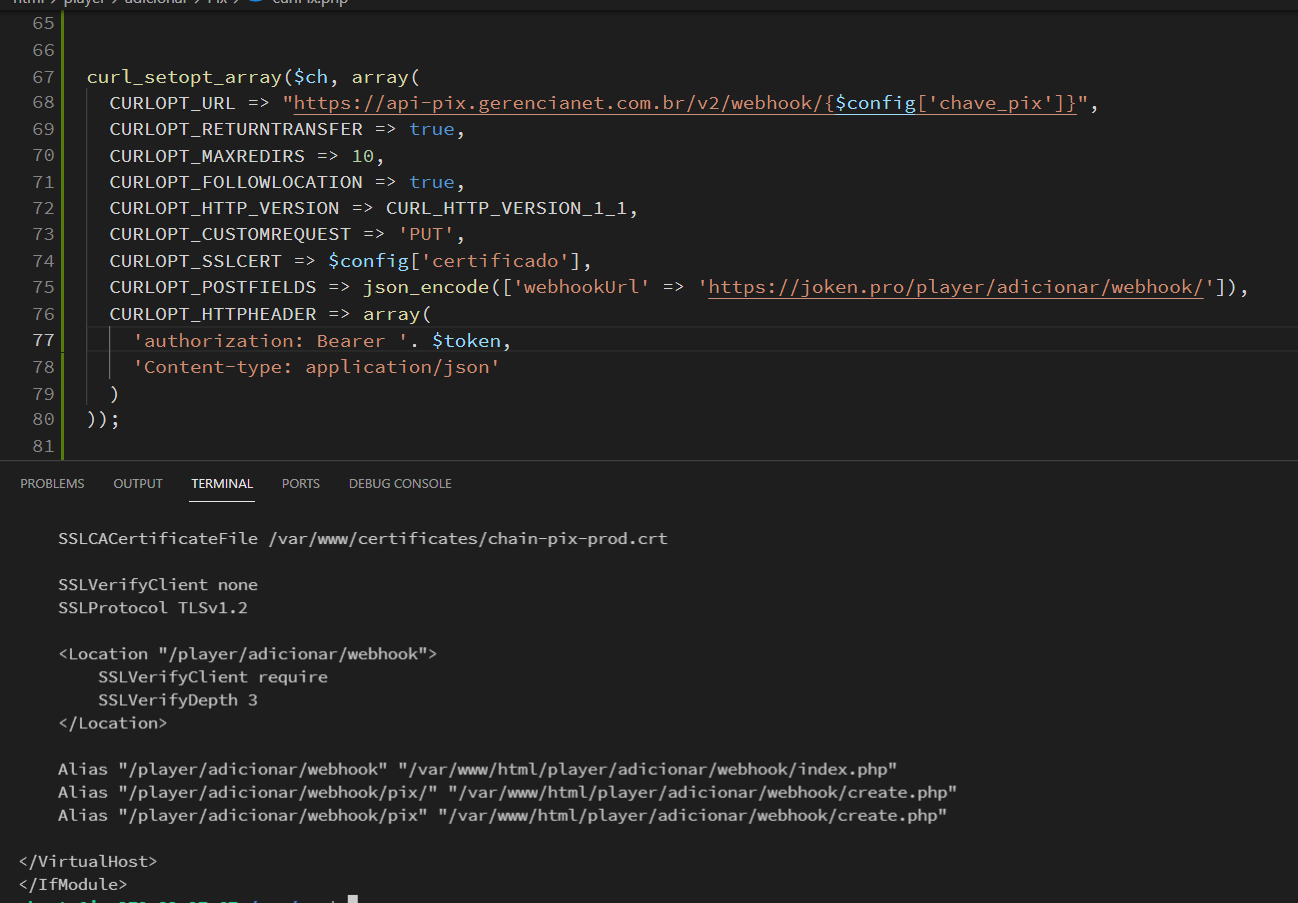This screenshot has width=1298, height=903.
Task: Click the 'SSLProtocol TLSv1.2' terminal line
Action: pos(153,607)
